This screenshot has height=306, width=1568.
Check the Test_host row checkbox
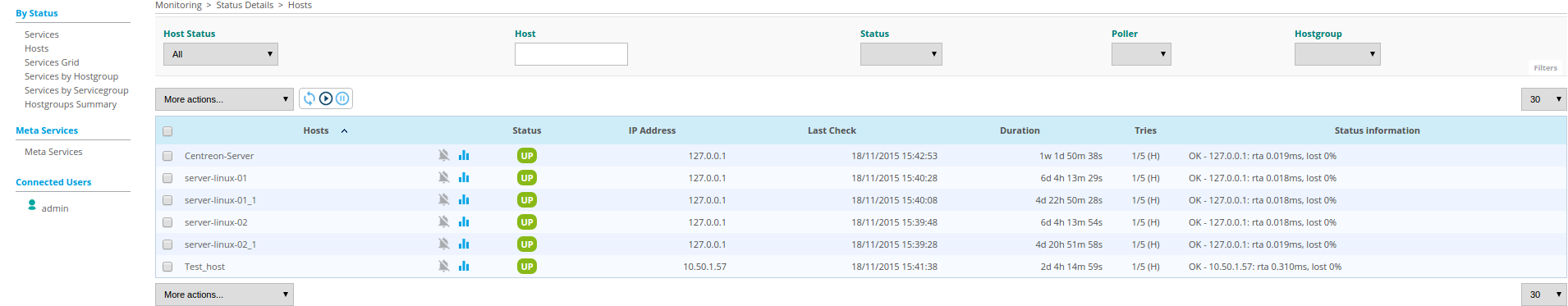pyautogui.click(x=167, y=267)
